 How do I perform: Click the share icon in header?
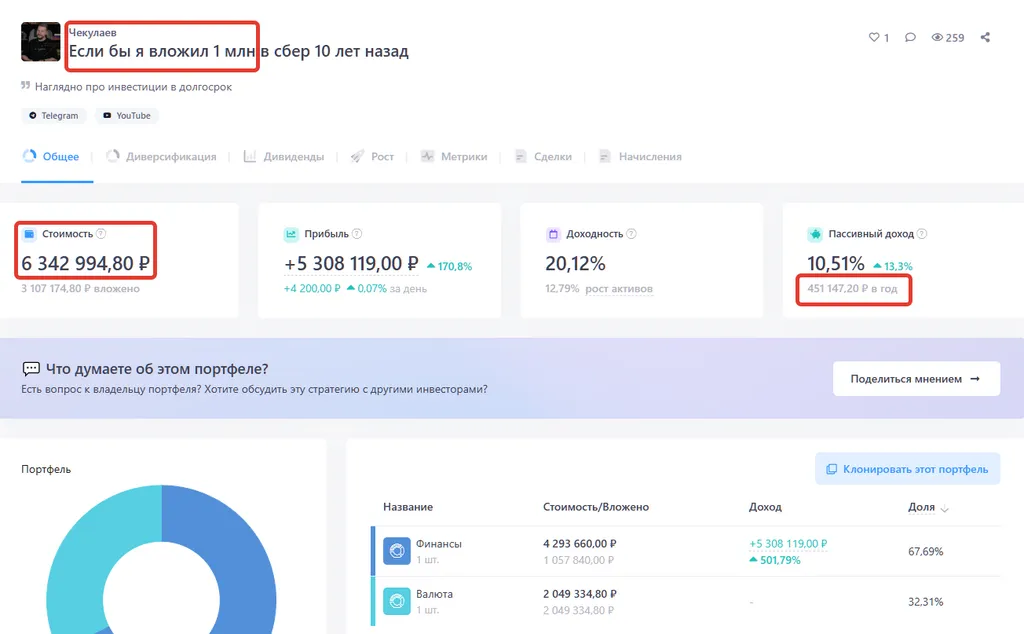pyautogui.click(x=985, y=38)
